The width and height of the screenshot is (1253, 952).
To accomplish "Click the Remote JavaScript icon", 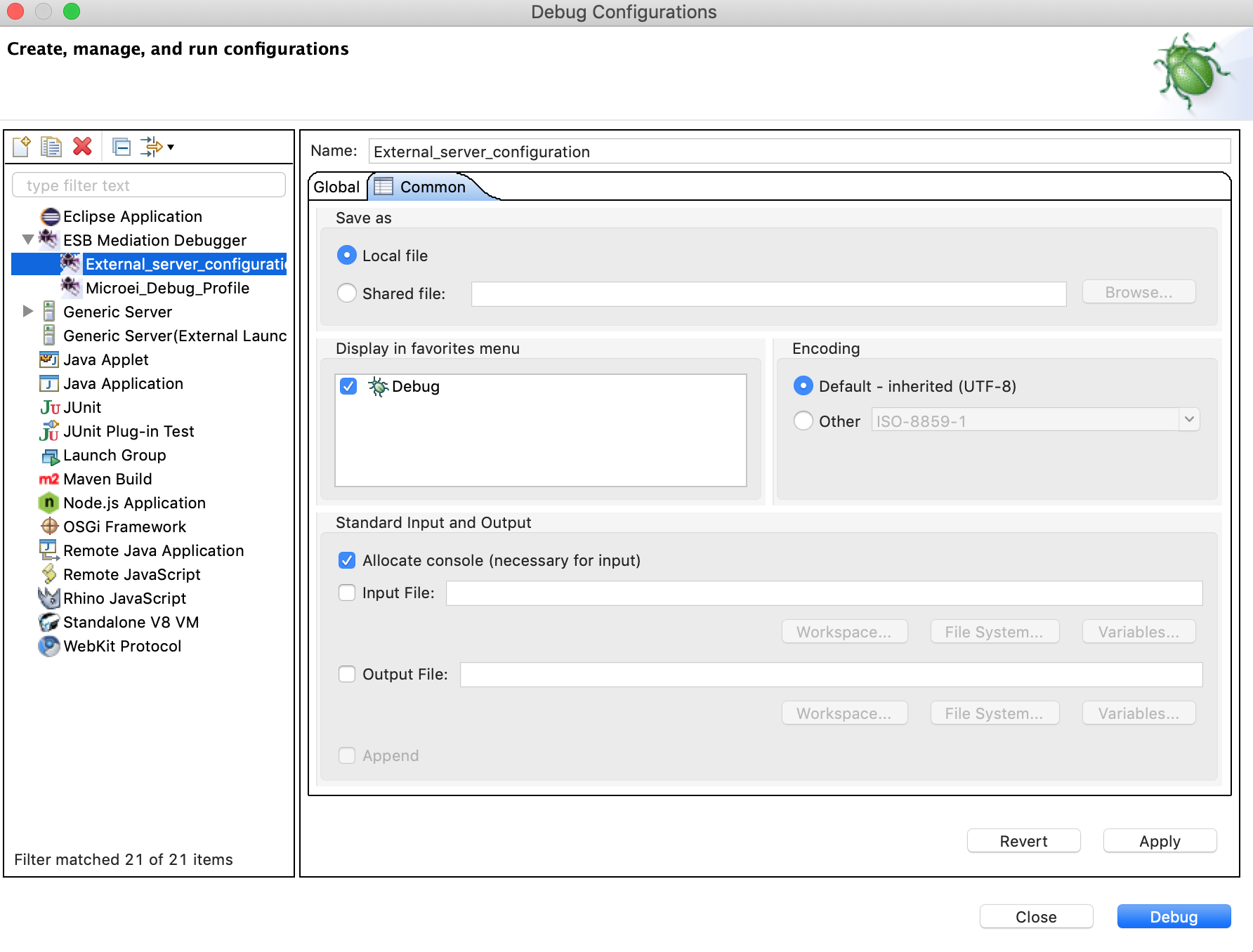I will tap(49, 574).
